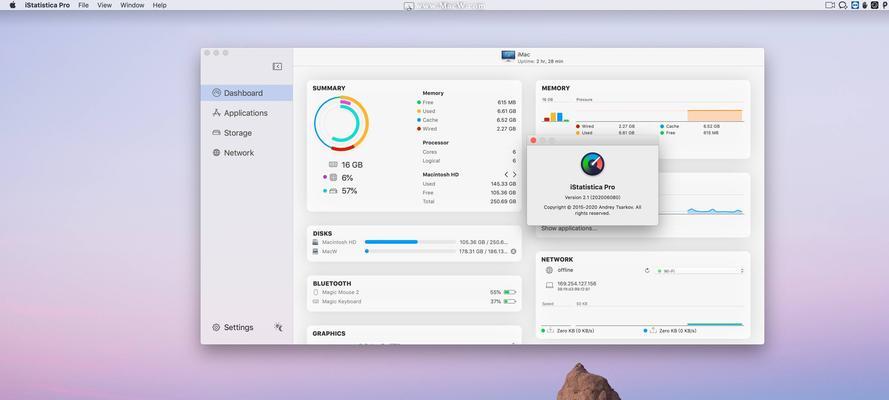This screenshot has height=400, width=889.
Task: Click the disk icon next to 57%
Action: click(x=333, y=191)
